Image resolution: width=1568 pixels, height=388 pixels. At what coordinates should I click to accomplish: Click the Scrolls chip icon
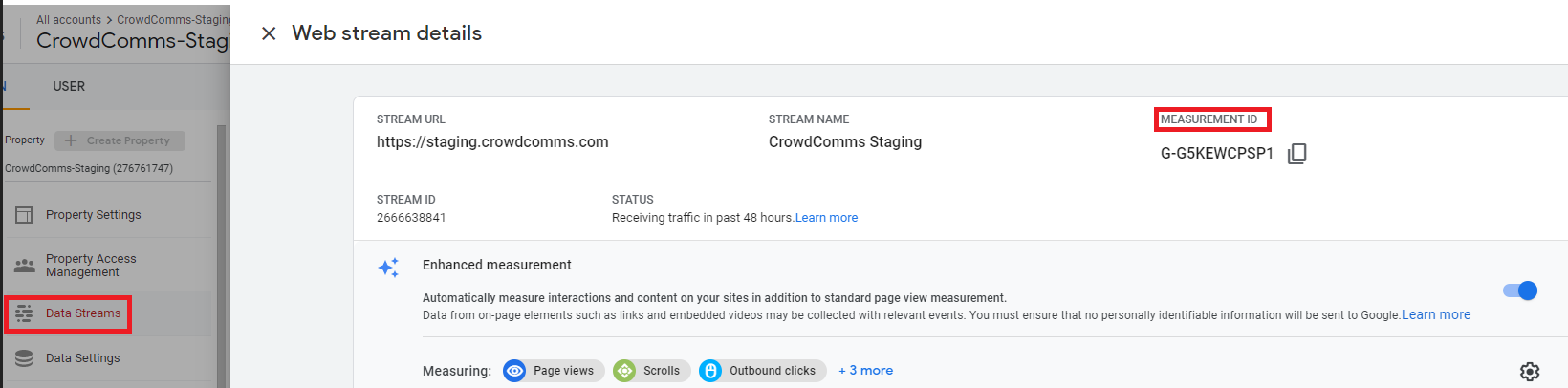click(x=624, y=371)
